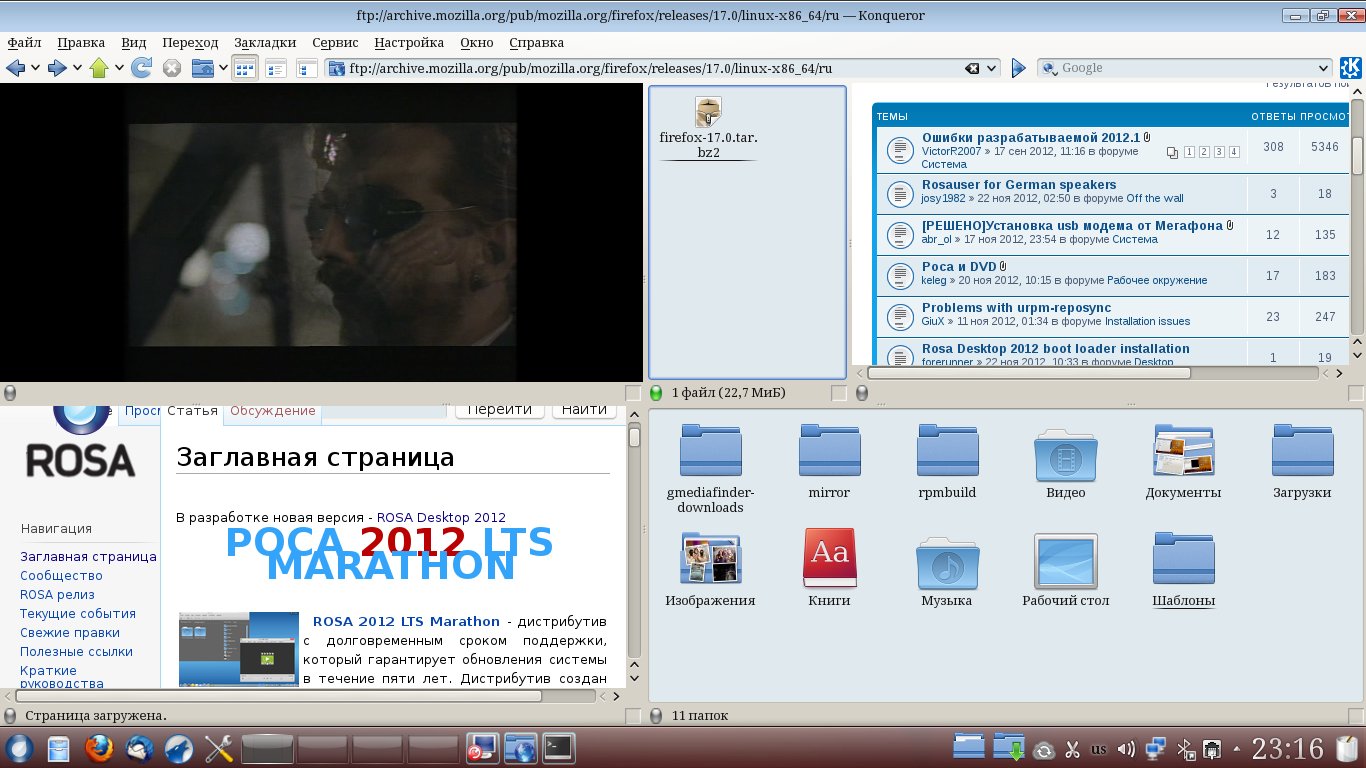Click the ftp address in location bar
This screenshot has height=768, width=1366.
(x=590, y=68)
